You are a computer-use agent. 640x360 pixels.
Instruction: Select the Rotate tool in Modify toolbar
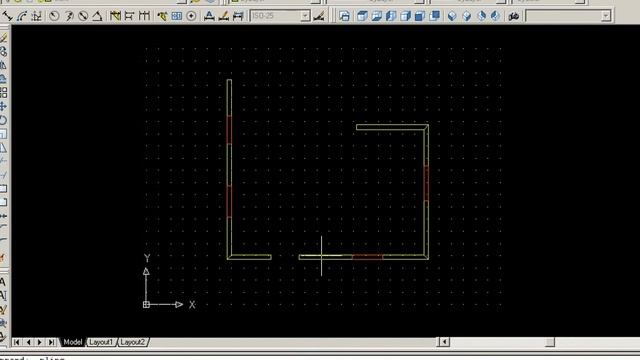pyautogui.click(x=3, y=120)
